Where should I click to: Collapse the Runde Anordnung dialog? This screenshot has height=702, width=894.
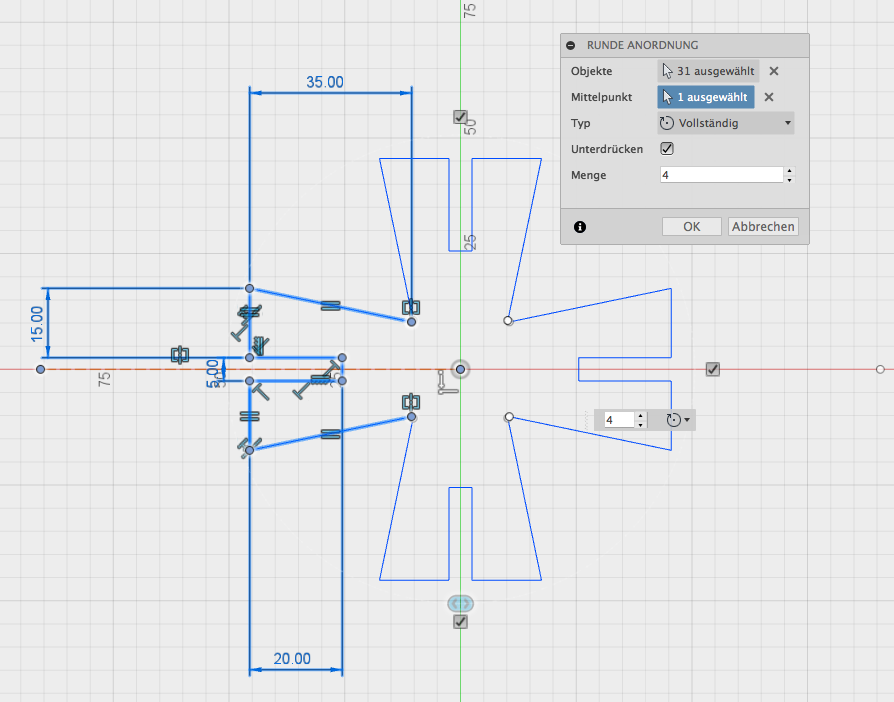571,46
